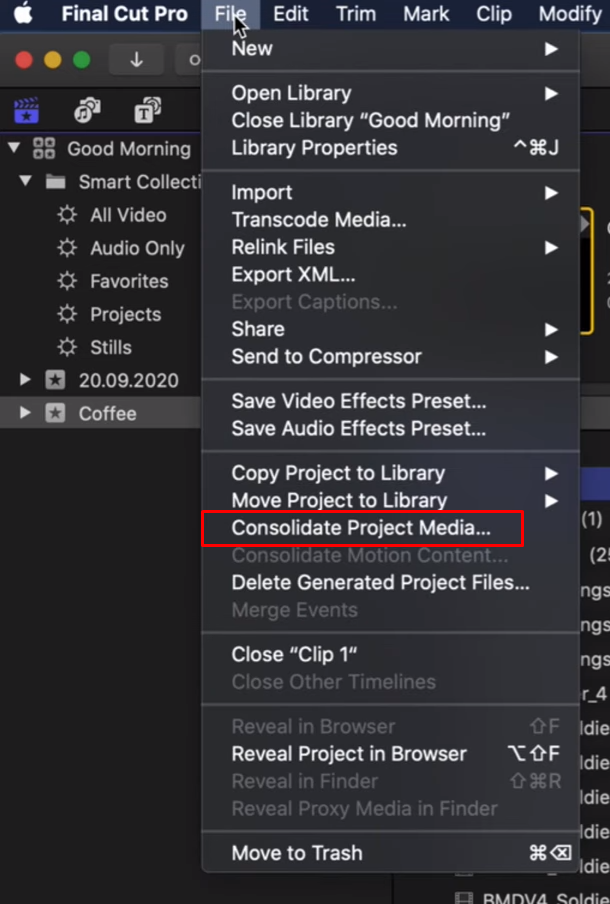Collapse the Smart Collections folder

(x=25, y=181)
